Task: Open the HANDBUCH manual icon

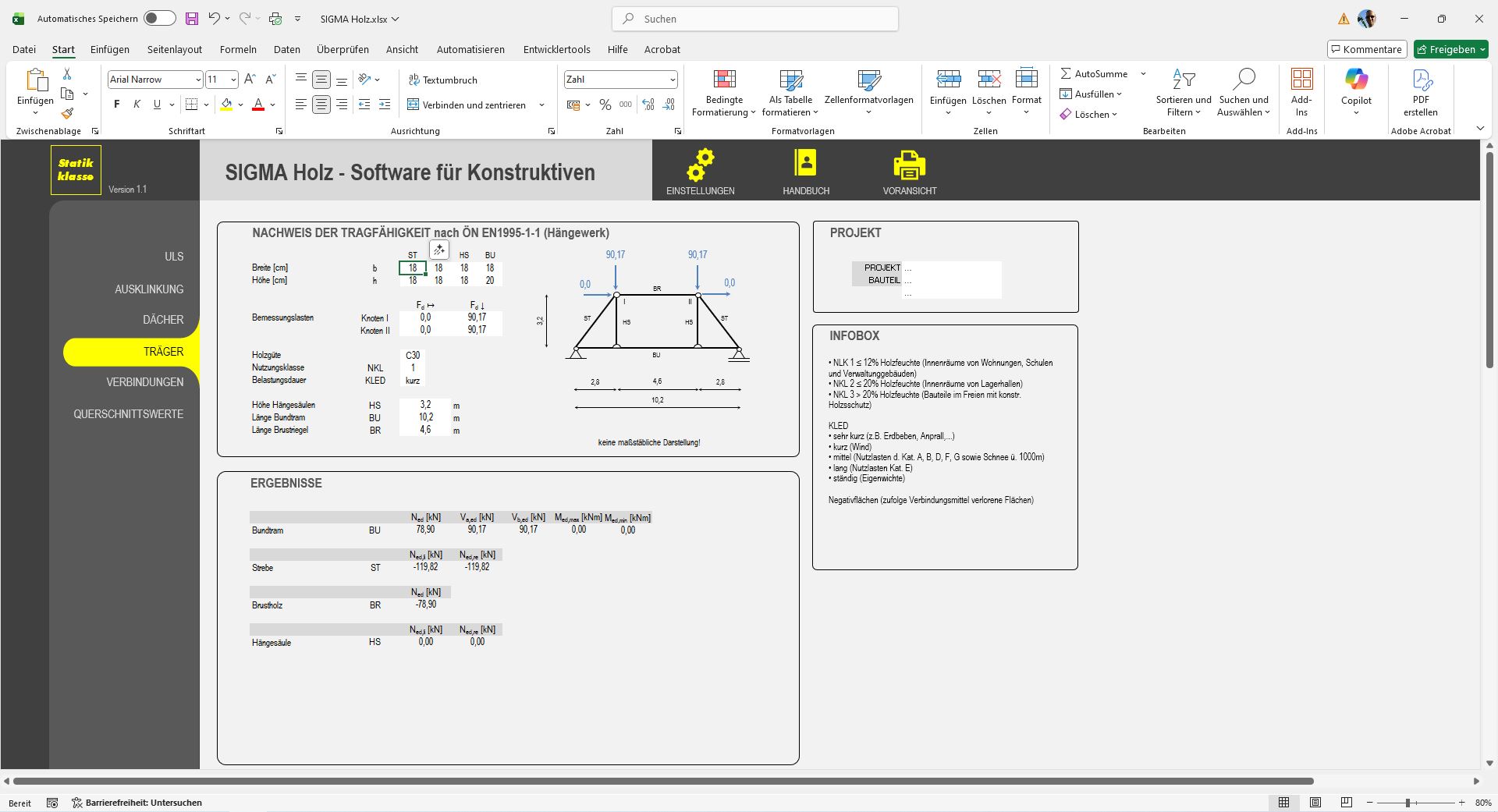Action: pos(805,164)
